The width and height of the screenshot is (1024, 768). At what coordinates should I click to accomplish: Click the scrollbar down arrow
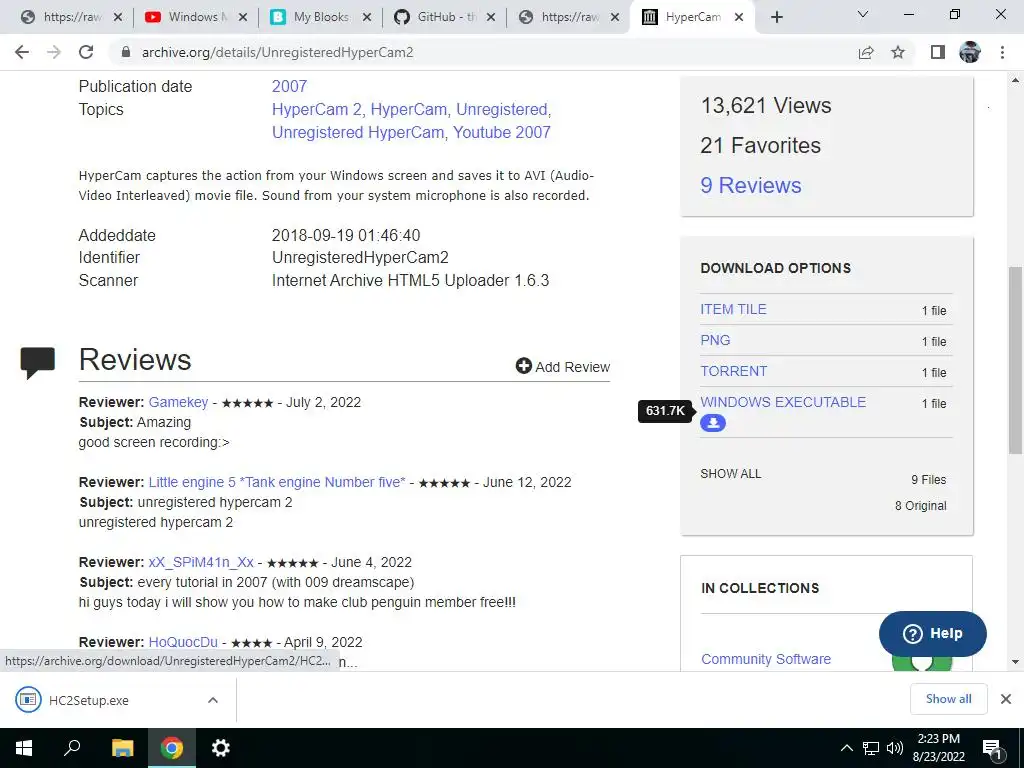[1015, 662]
